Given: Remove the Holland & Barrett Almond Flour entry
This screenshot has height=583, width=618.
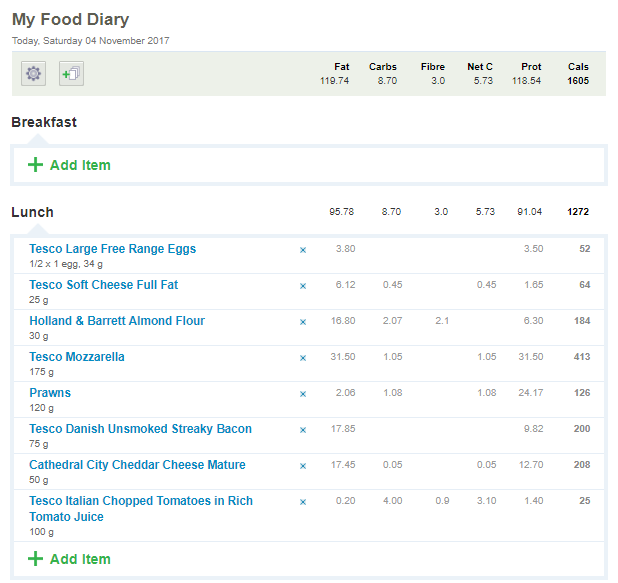Looking at the screenshot, I should (303, 321).
